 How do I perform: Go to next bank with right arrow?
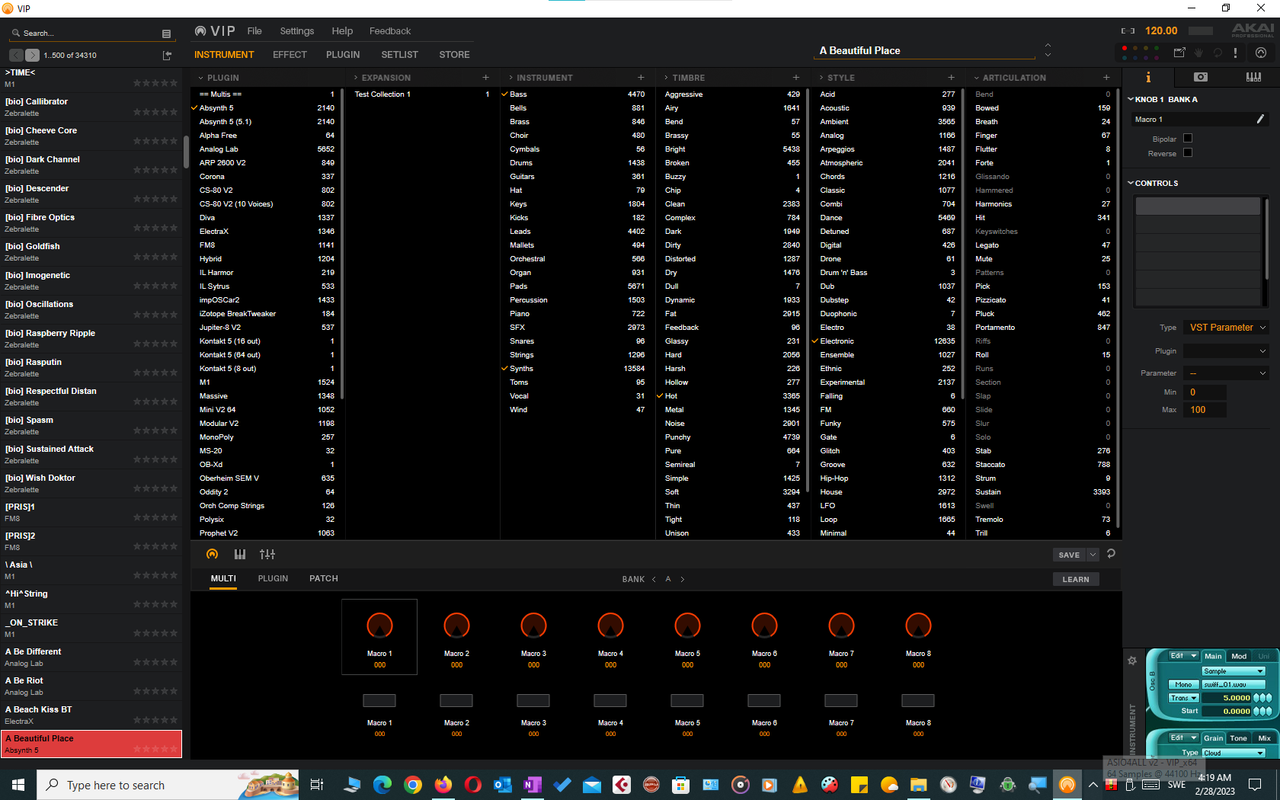pyautogui.click(x=683, y=579)
